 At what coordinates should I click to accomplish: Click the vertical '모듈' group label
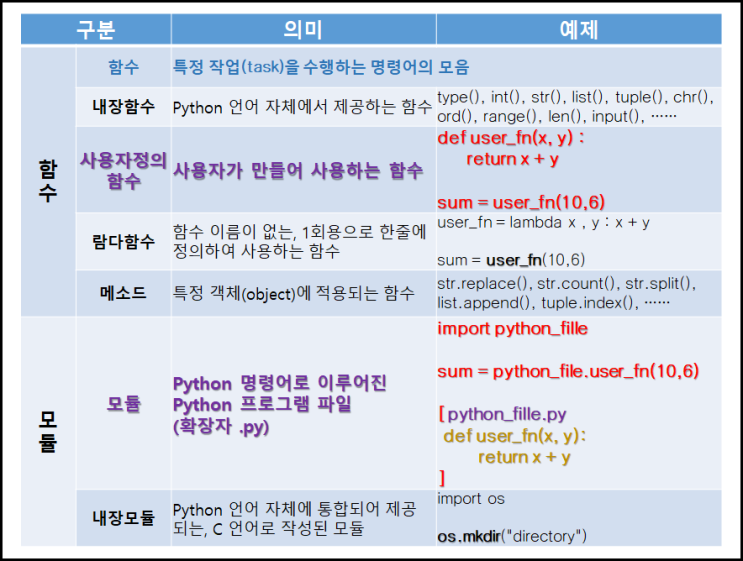[x=48, y=431]
